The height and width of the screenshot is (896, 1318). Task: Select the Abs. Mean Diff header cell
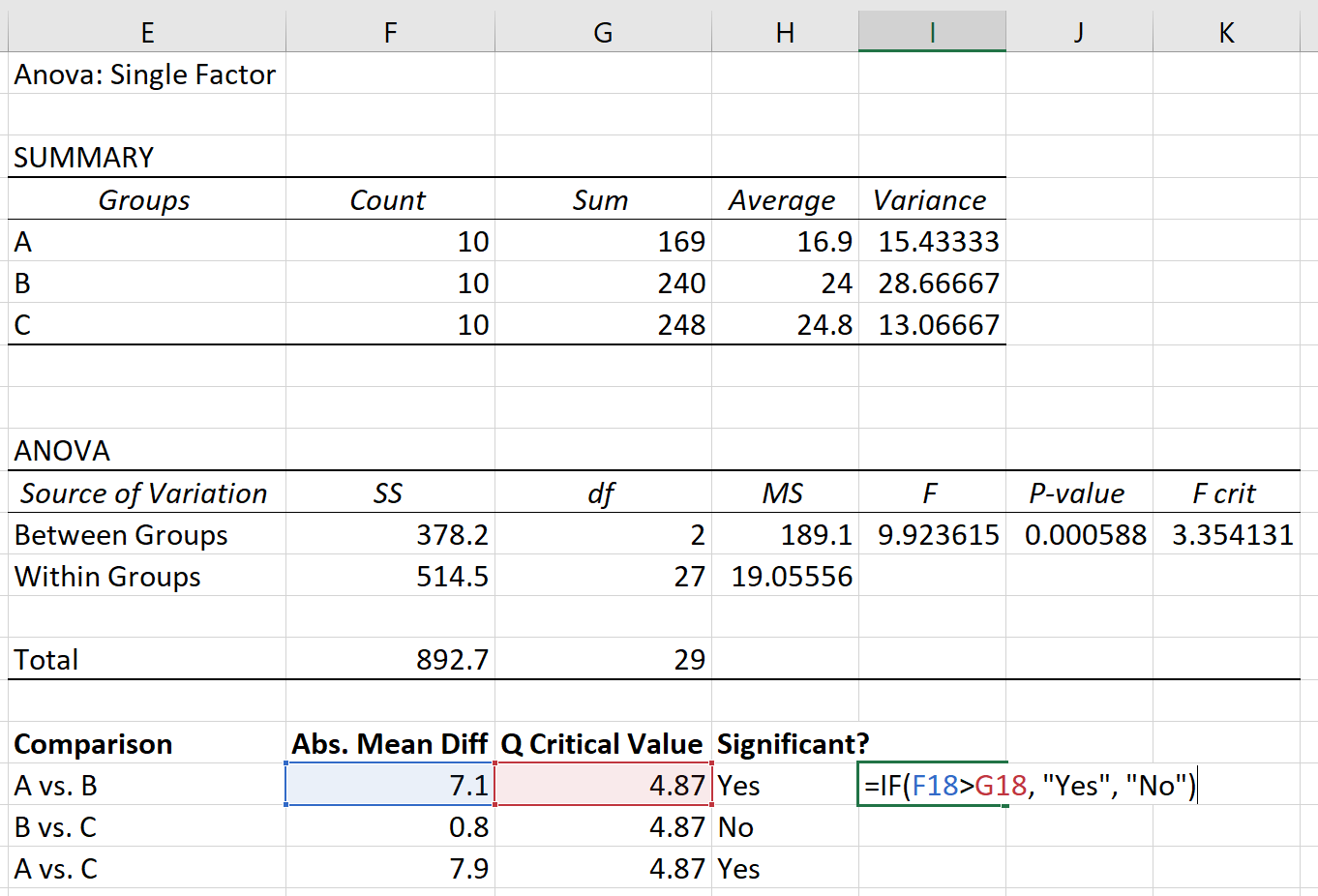point(389,744)
